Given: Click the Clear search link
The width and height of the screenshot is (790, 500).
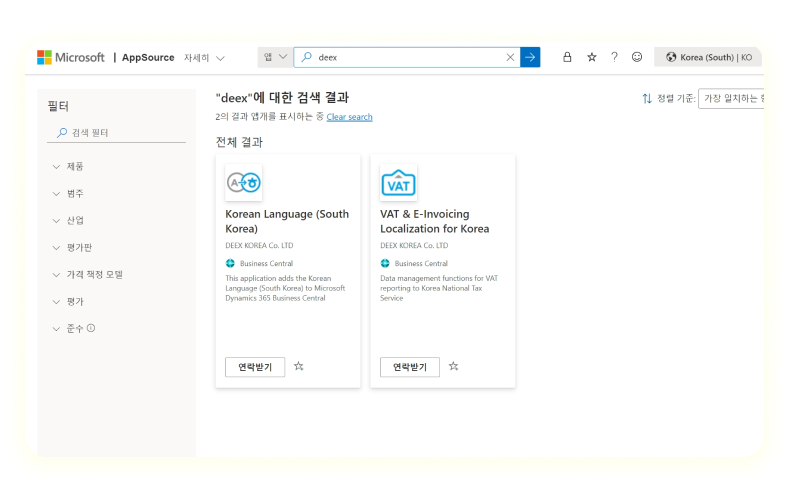Looking at the screenshot, I should [x=349, y=117].
